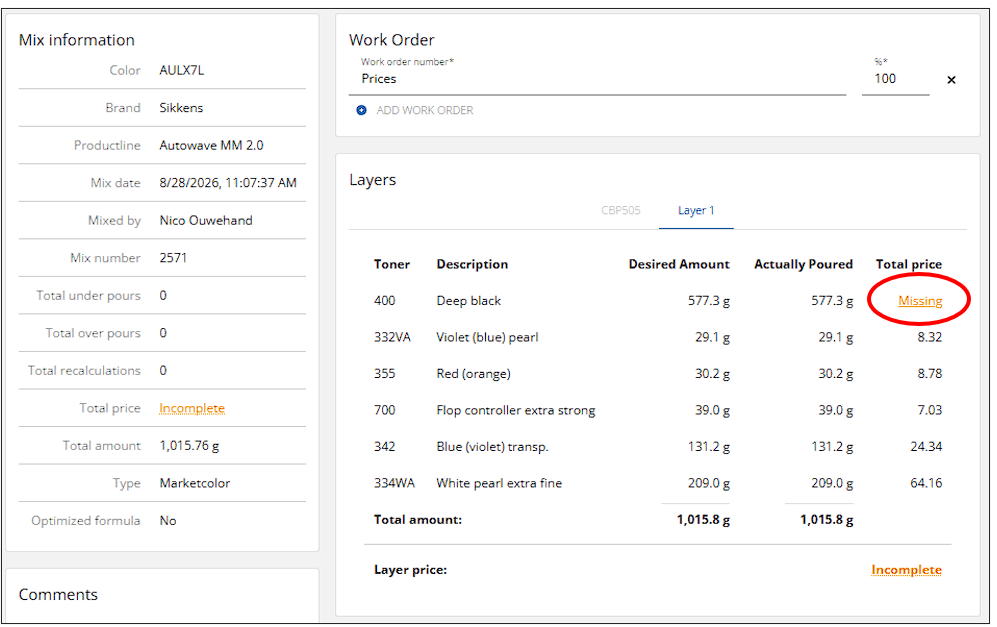Image resolution: width=997 pixels, height=627 pixels.
Task: Click Incomplete total price in Mix information
Action: [x=192, y=408]
